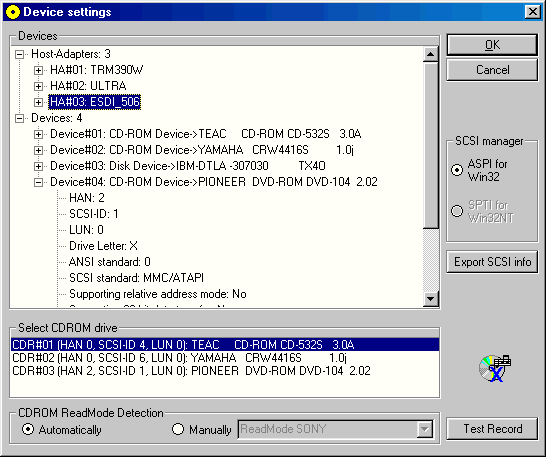
Task: Select Device#04 PIONEER DVD-104 tree item
Action: tap(214, 182)
